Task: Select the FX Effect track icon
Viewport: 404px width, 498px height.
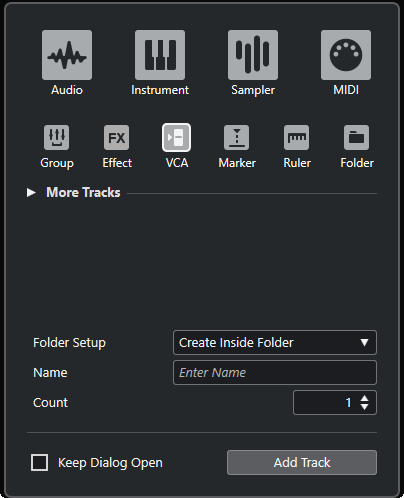Action: [117, 137]
